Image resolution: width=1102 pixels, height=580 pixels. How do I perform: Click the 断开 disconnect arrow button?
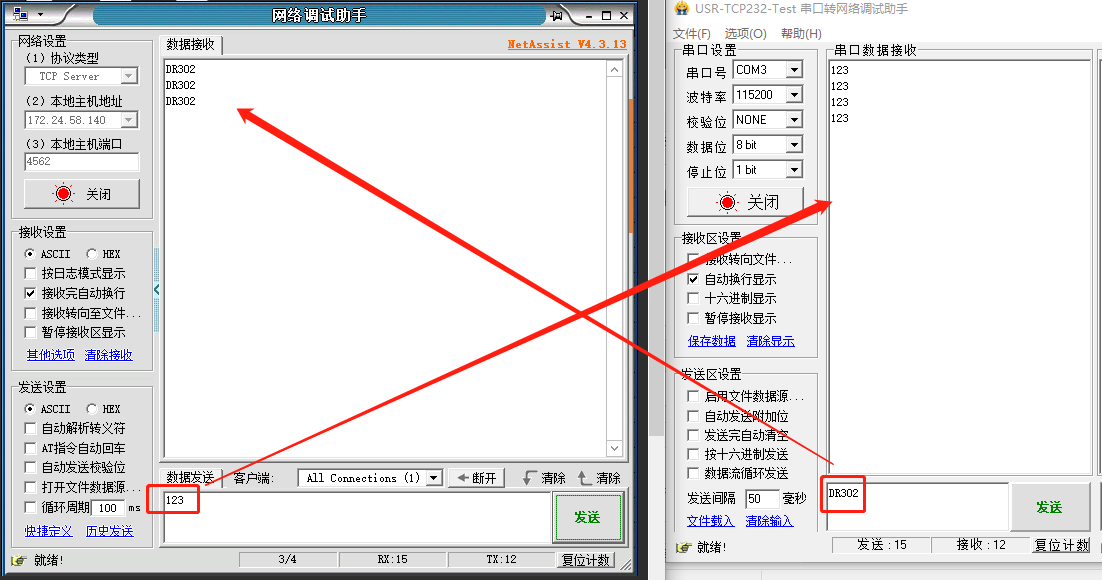tap(477, 478)
